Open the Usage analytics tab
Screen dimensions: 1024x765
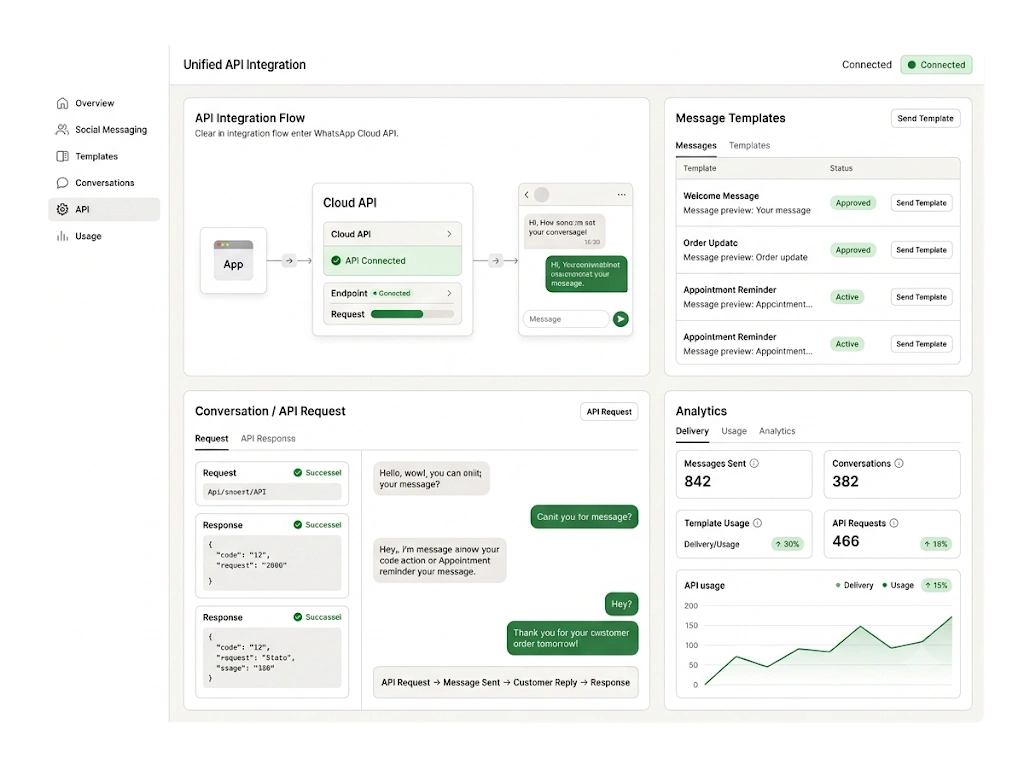point(734,431)
